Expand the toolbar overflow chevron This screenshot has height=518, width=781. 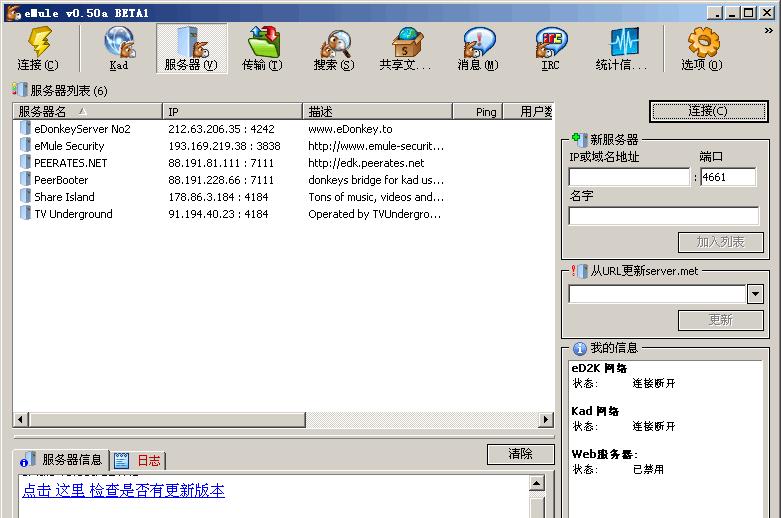(769, 31)
